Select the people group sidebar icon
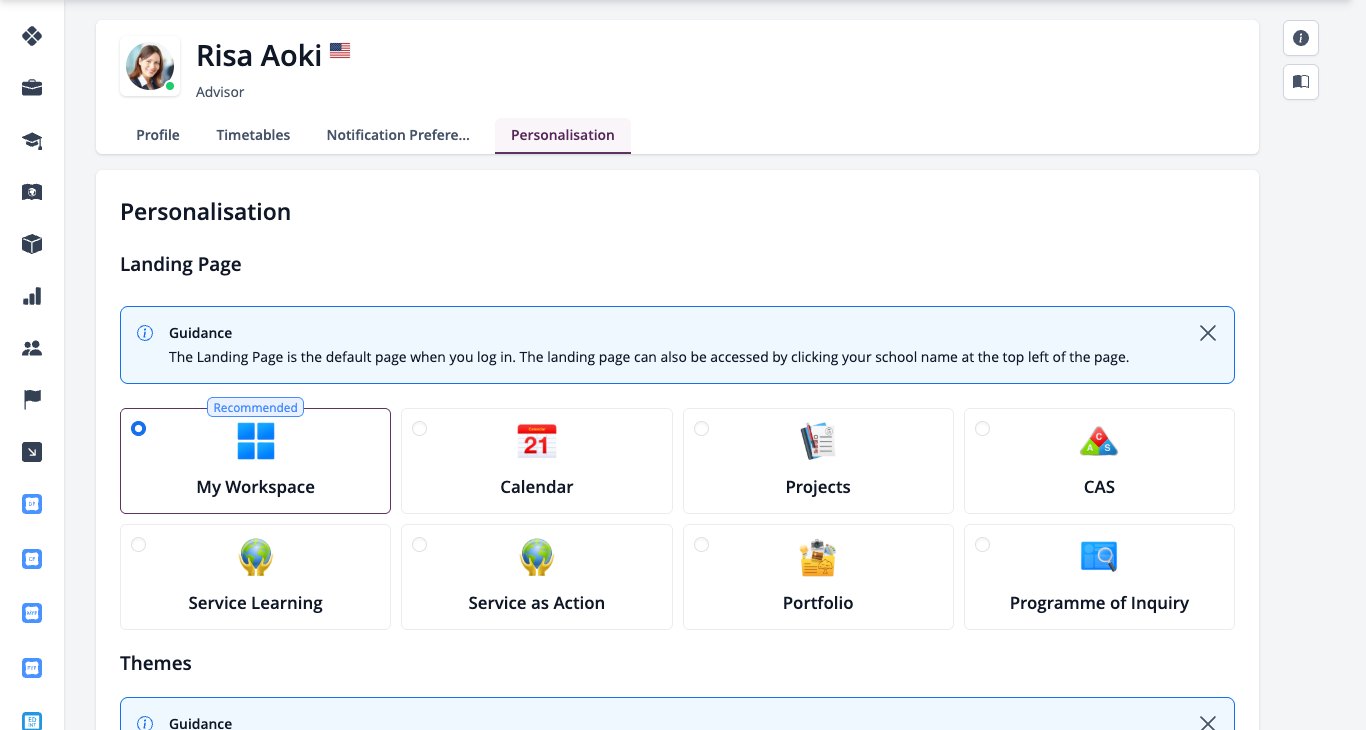 pos(32,348)
